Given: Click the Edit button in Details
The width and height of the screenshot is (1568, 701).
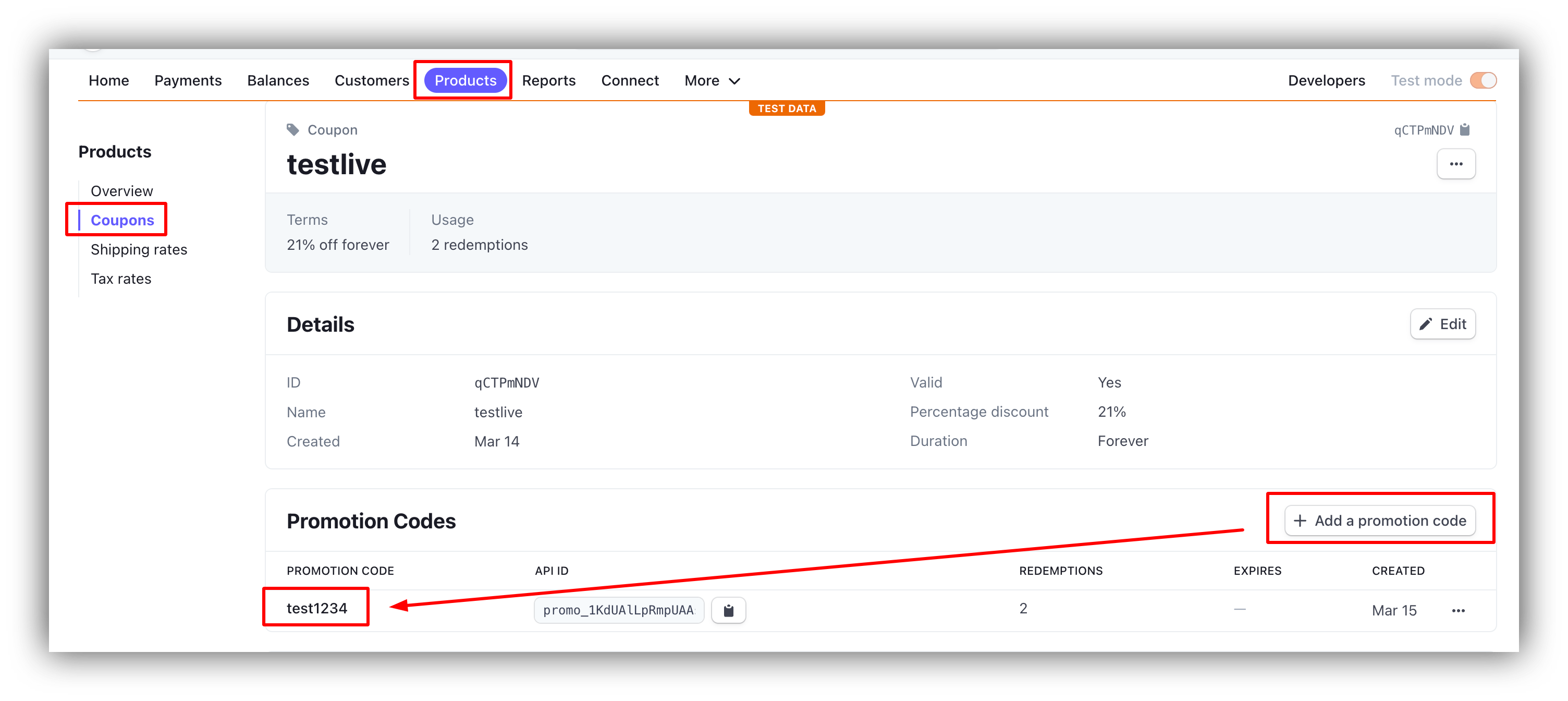Looking at the screenshot, I should point(1443,324).
